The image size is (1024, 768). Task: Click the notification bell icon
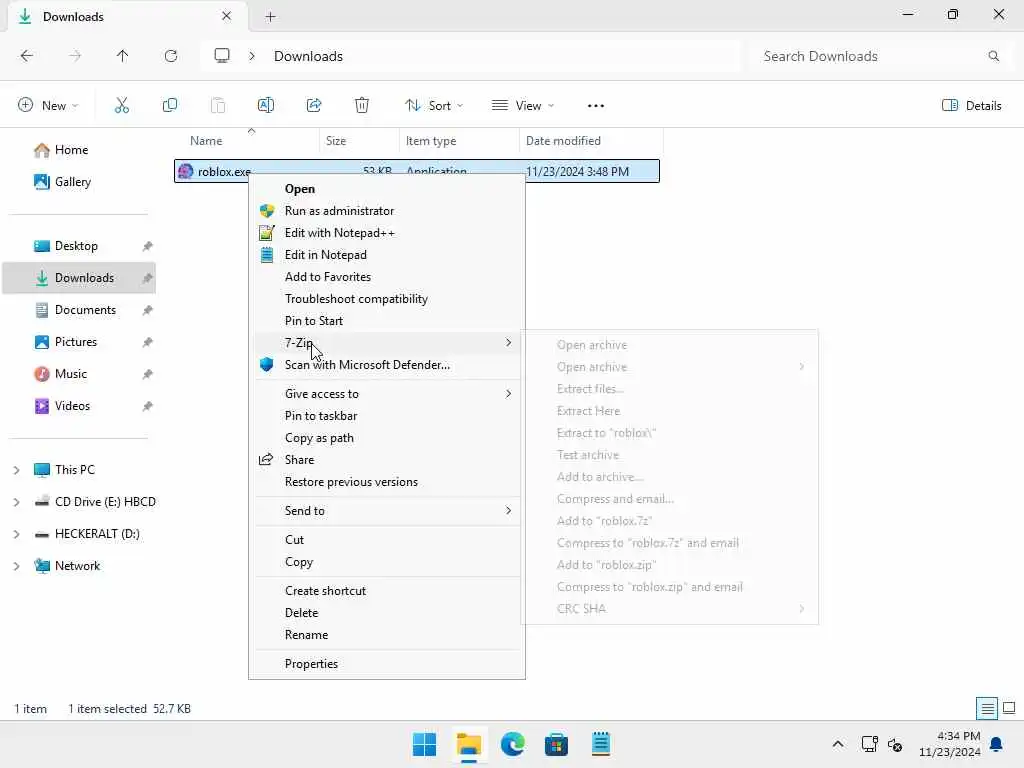(x=997, y=744)
